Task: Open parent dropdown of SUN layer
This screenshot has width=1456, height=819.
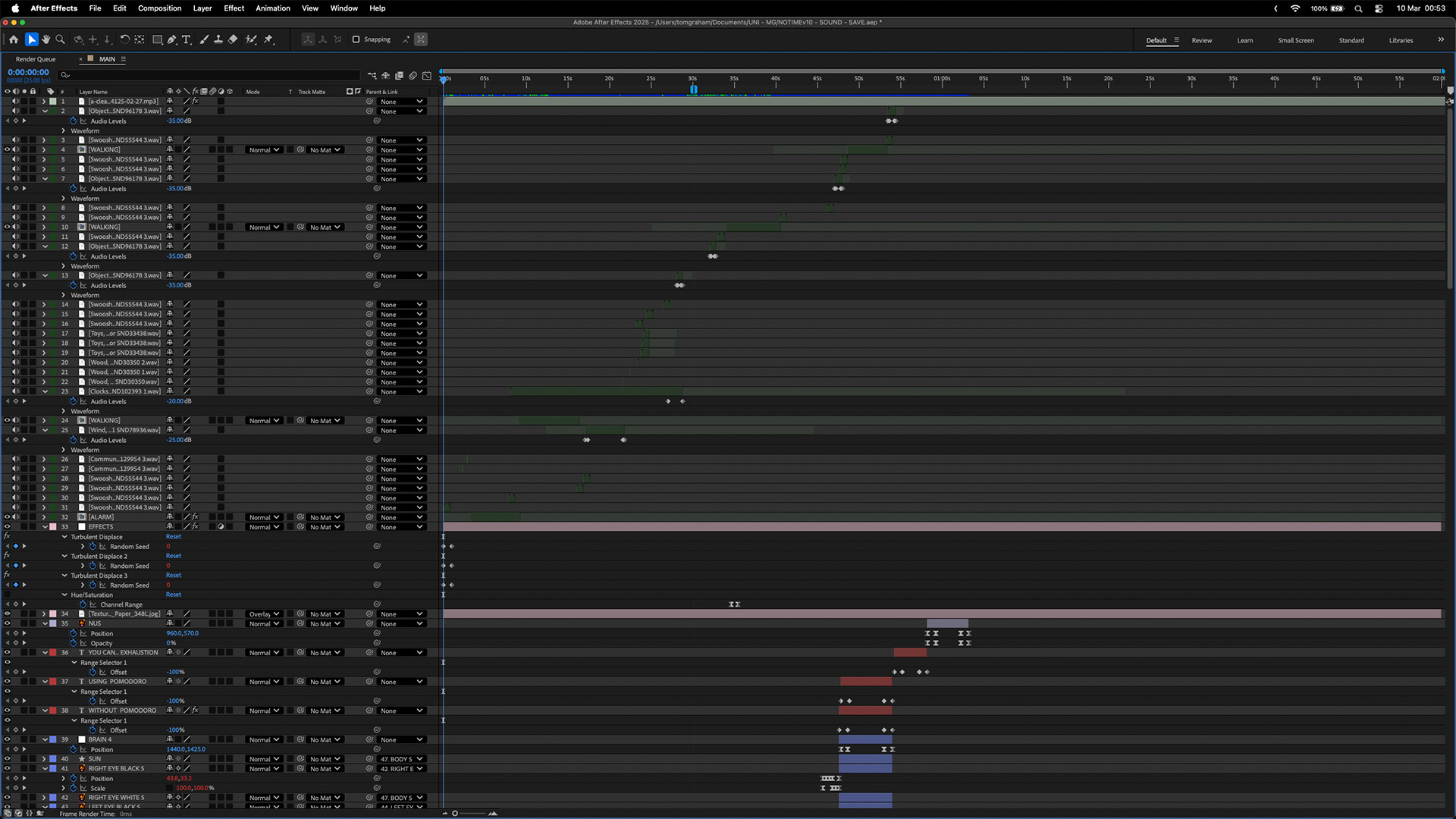Action: pos(401,759)
